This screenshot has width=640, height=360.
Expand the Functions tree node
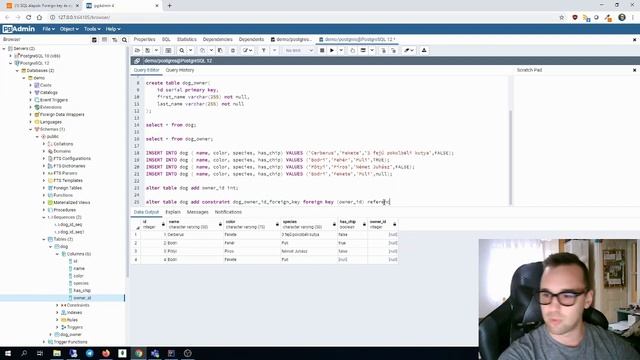point(44,195)
